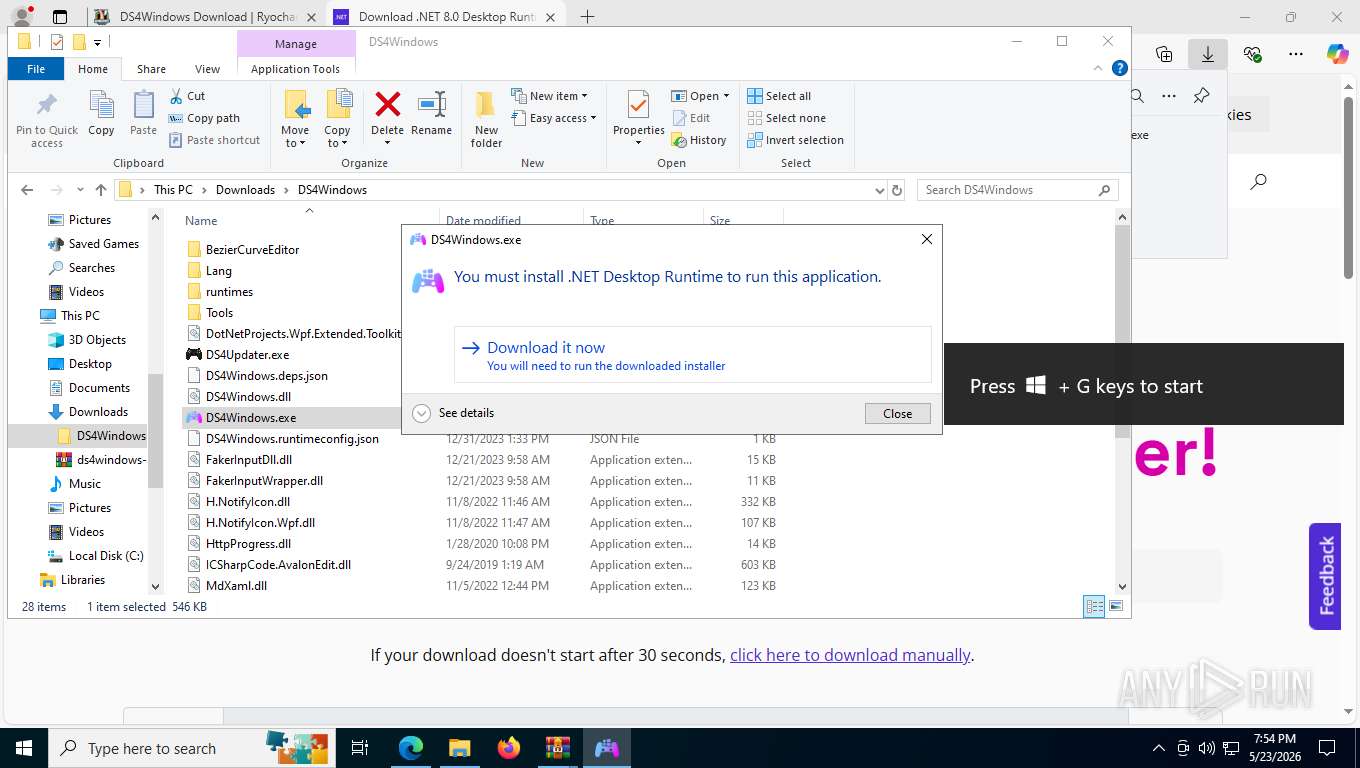
Task: Open the Open dropdown in ribbon
Action: [x=700, y=96]
